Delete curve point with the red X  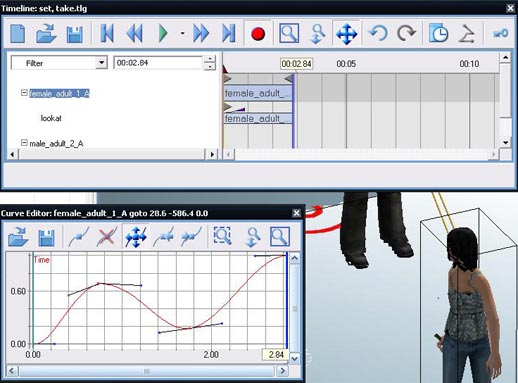[107, 237]
